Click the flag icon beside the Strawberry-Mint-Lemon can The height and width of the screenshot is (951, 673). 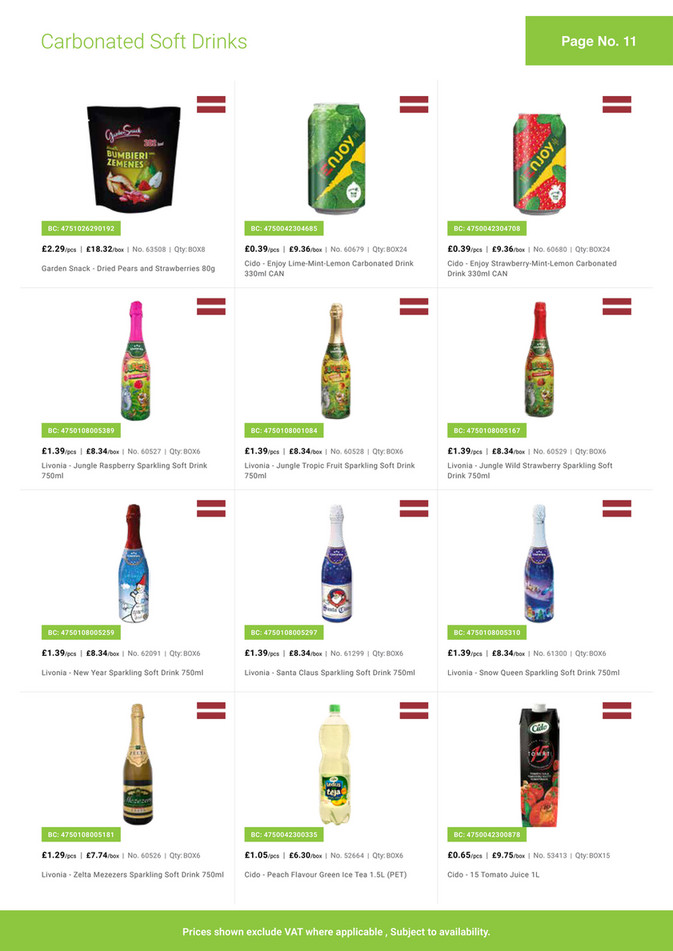tap(617, 104)
